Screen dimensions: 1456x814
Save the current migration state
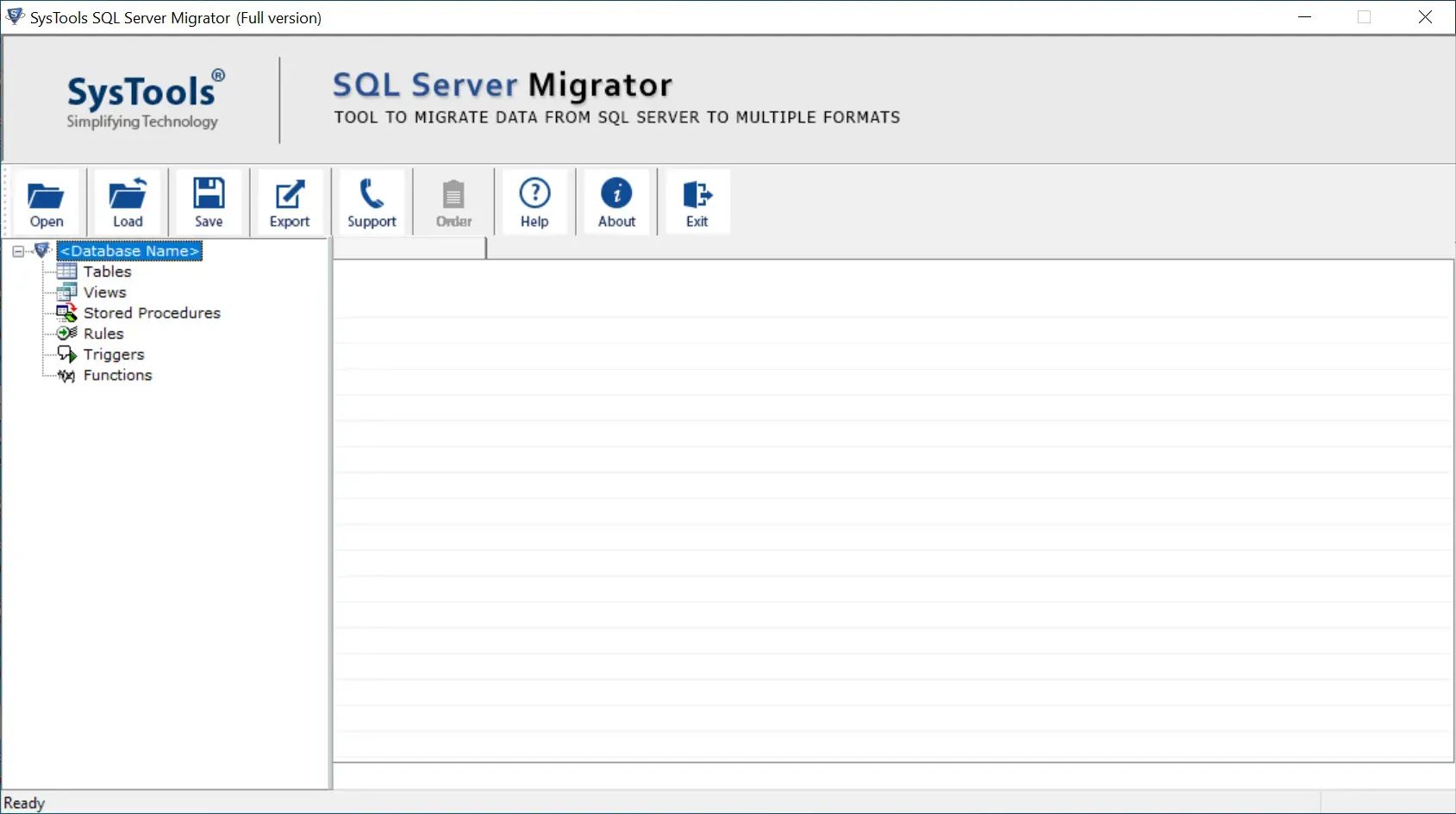[209, 201]
